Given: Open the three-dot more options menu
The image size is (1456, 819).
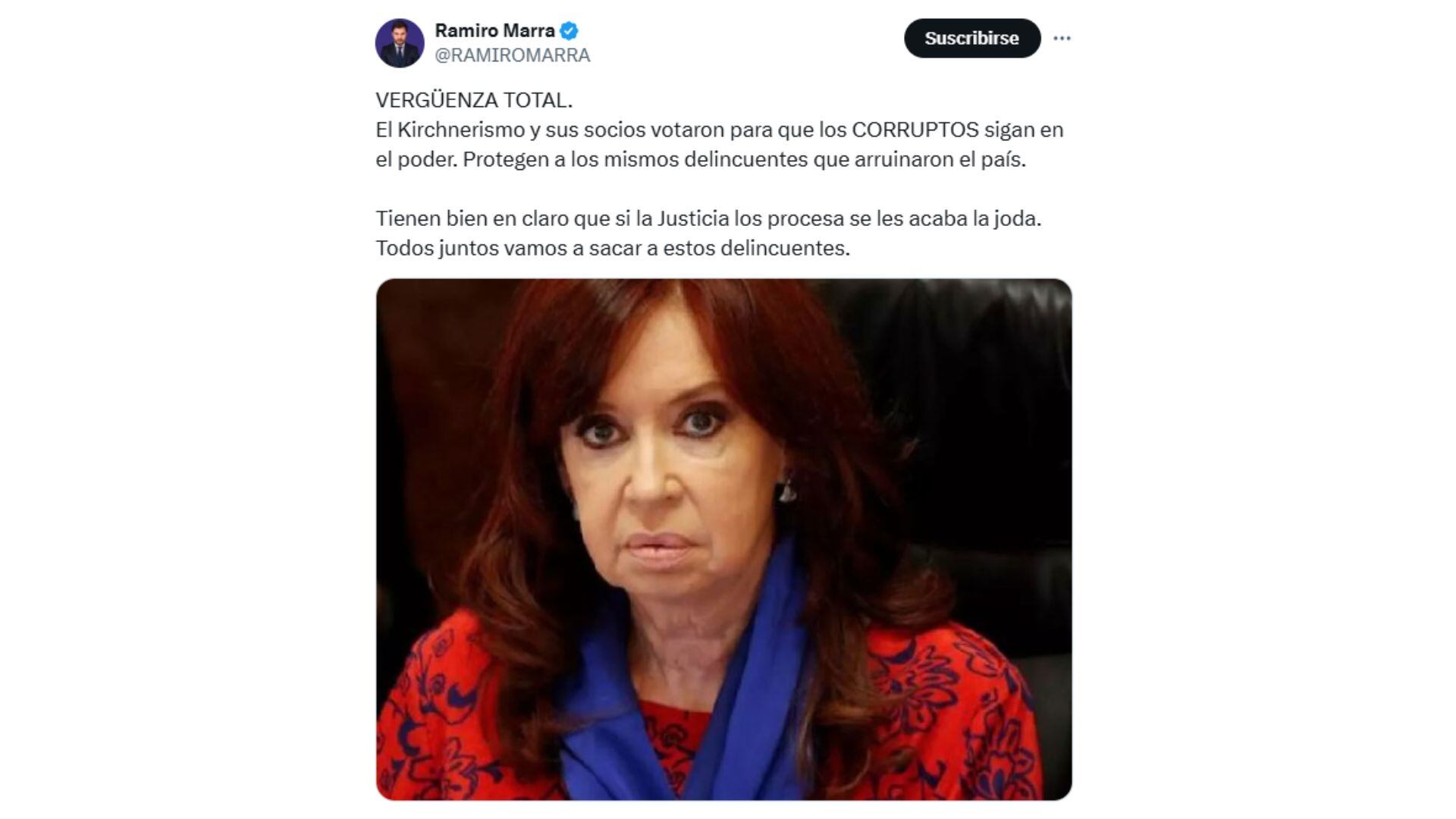Looking at the screenshot, I should (1062, 38).
